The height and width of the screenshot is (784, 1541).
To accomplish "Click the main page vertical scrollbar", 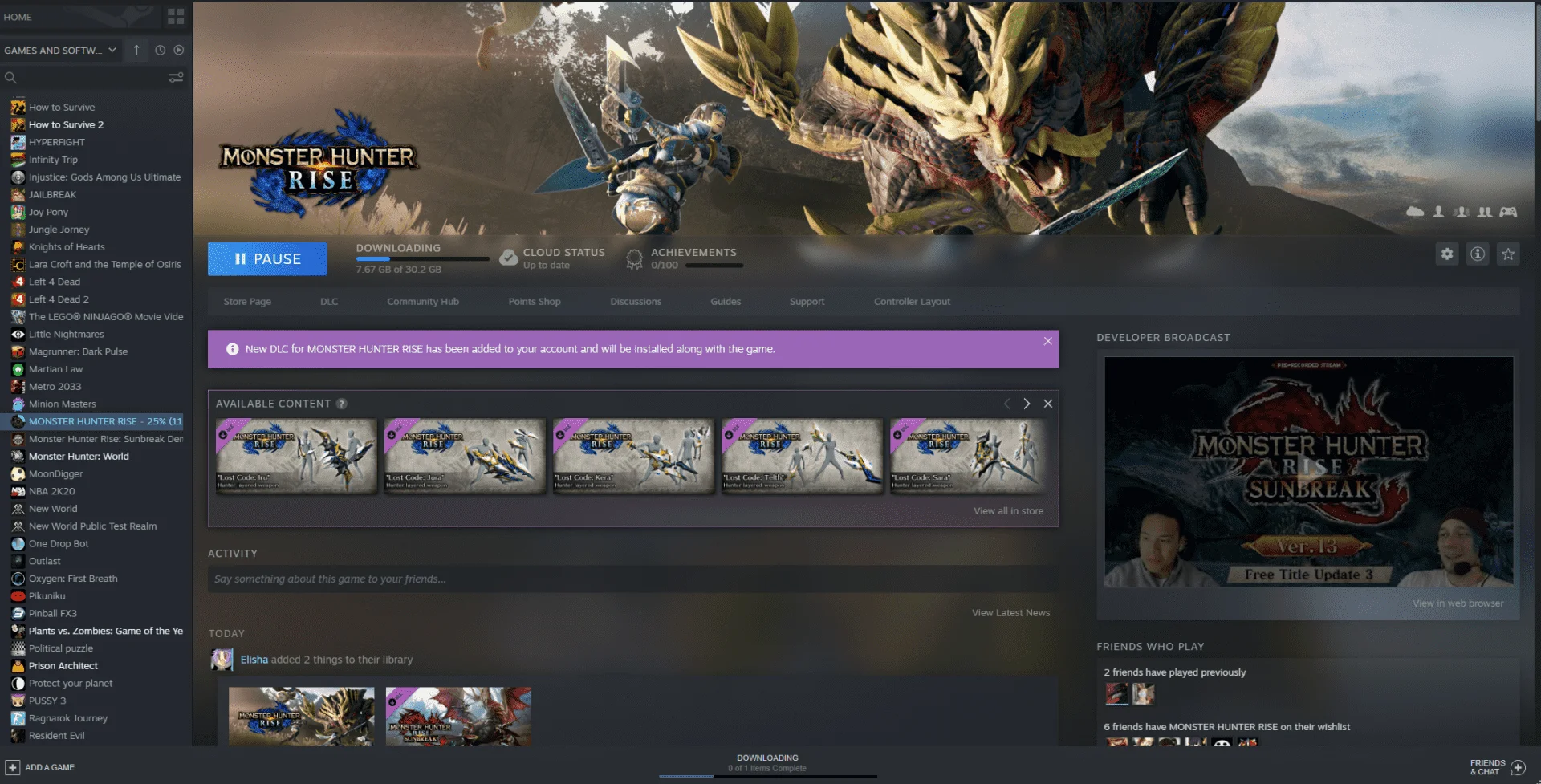I will 1537,63.
